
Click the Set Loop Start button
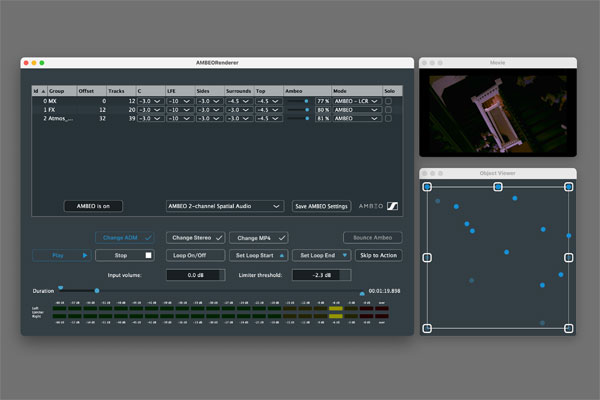[259, 255]
